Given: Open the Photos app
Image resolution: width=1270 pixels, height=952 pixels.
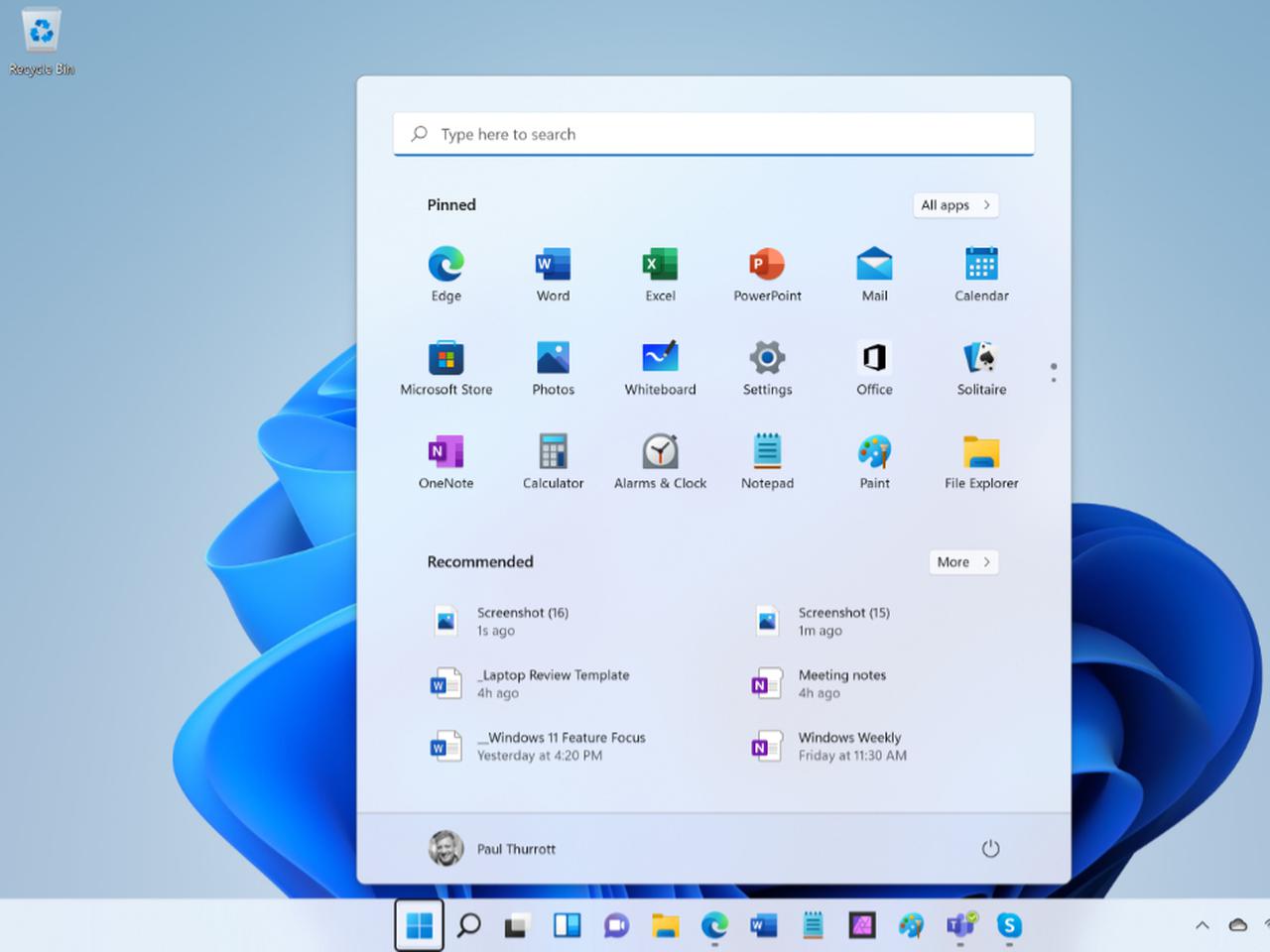Looking at the screenshot, I should (x=553, y=368).
